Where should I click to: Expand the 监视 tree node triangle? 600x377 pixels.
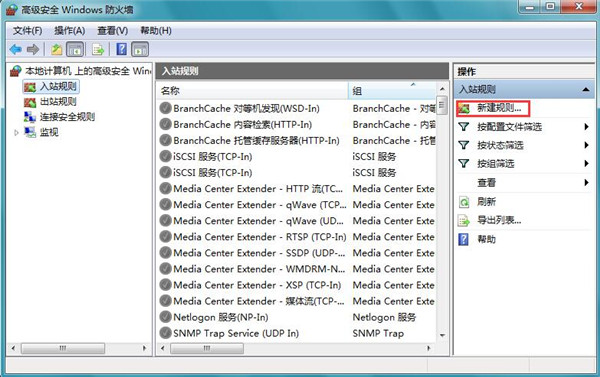click(16, 132)
